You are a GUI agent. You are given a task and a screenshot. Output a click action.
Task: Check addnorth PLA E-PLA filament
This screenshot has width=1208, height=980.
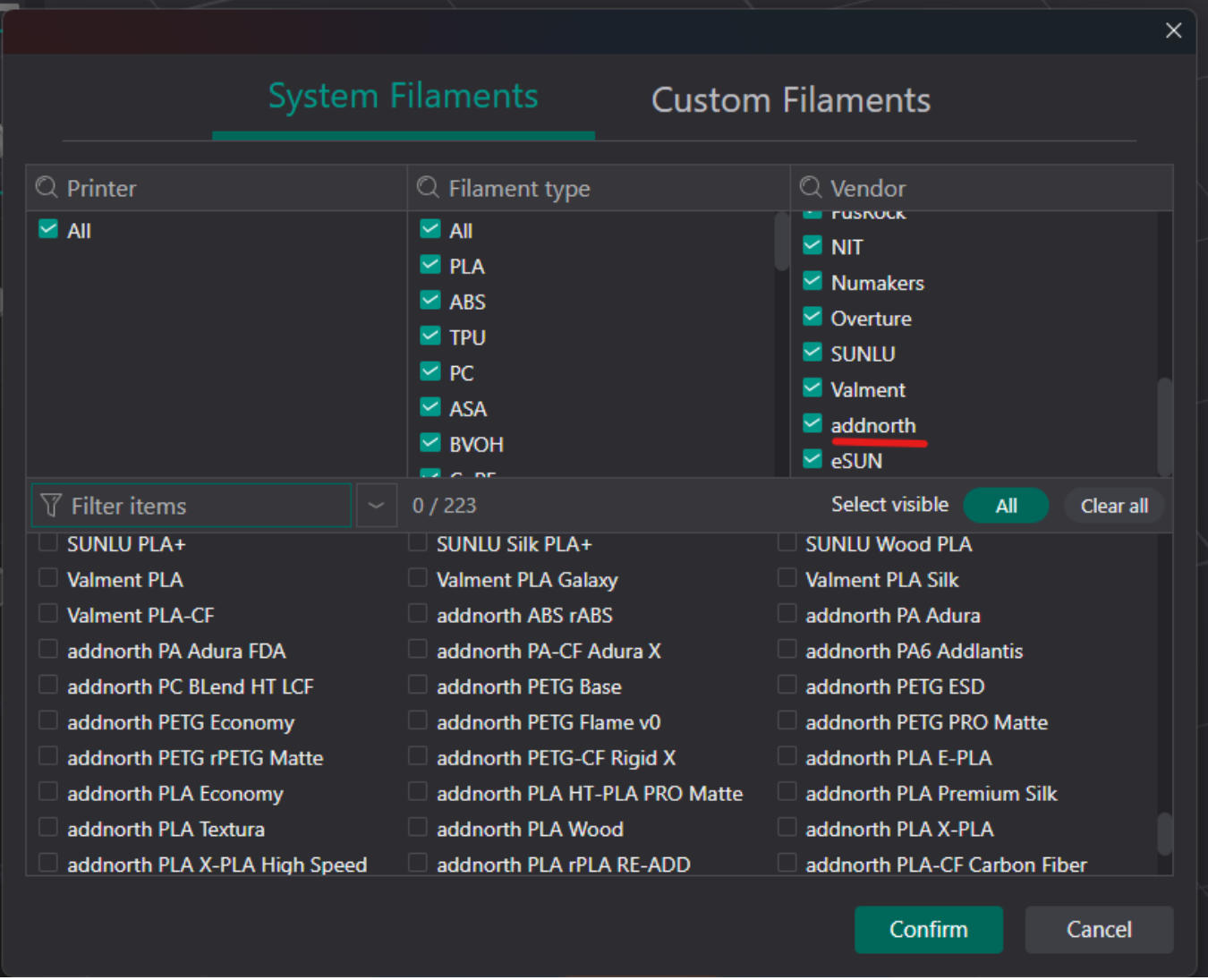pyautogui.click(x=787, y=756)
